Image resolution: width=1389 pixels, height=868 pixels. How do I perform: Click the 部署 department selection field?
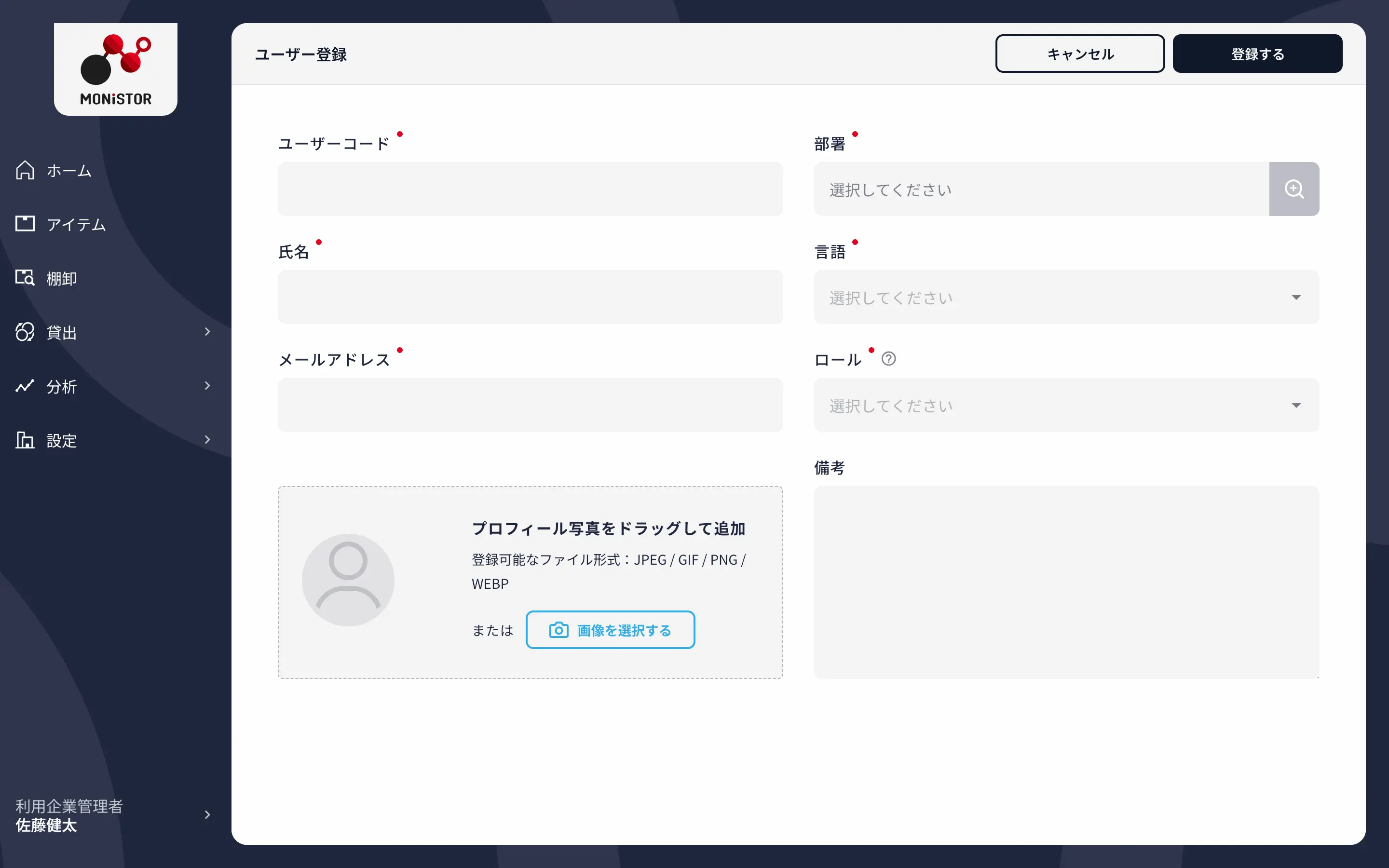tap(1041, 189)
